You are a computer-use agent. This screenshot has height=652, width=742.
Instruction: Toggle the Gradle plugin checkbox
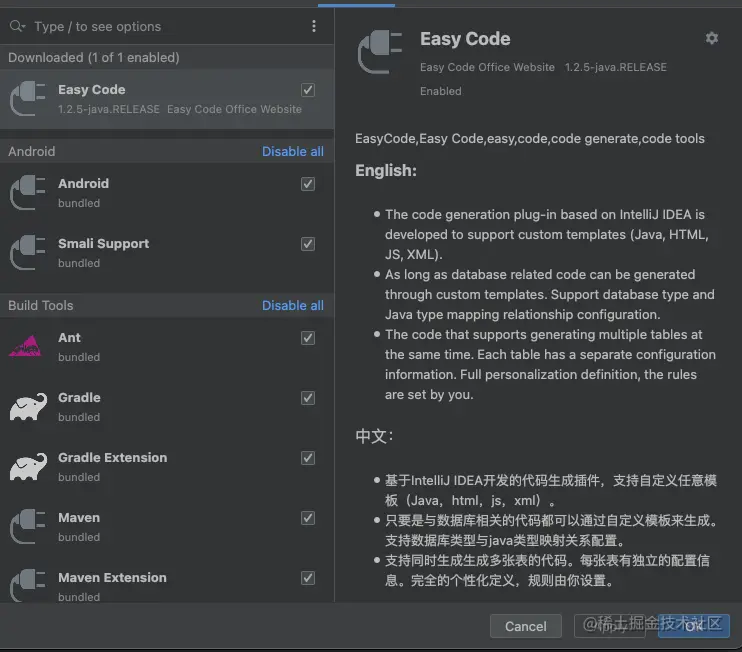(308, 398)
